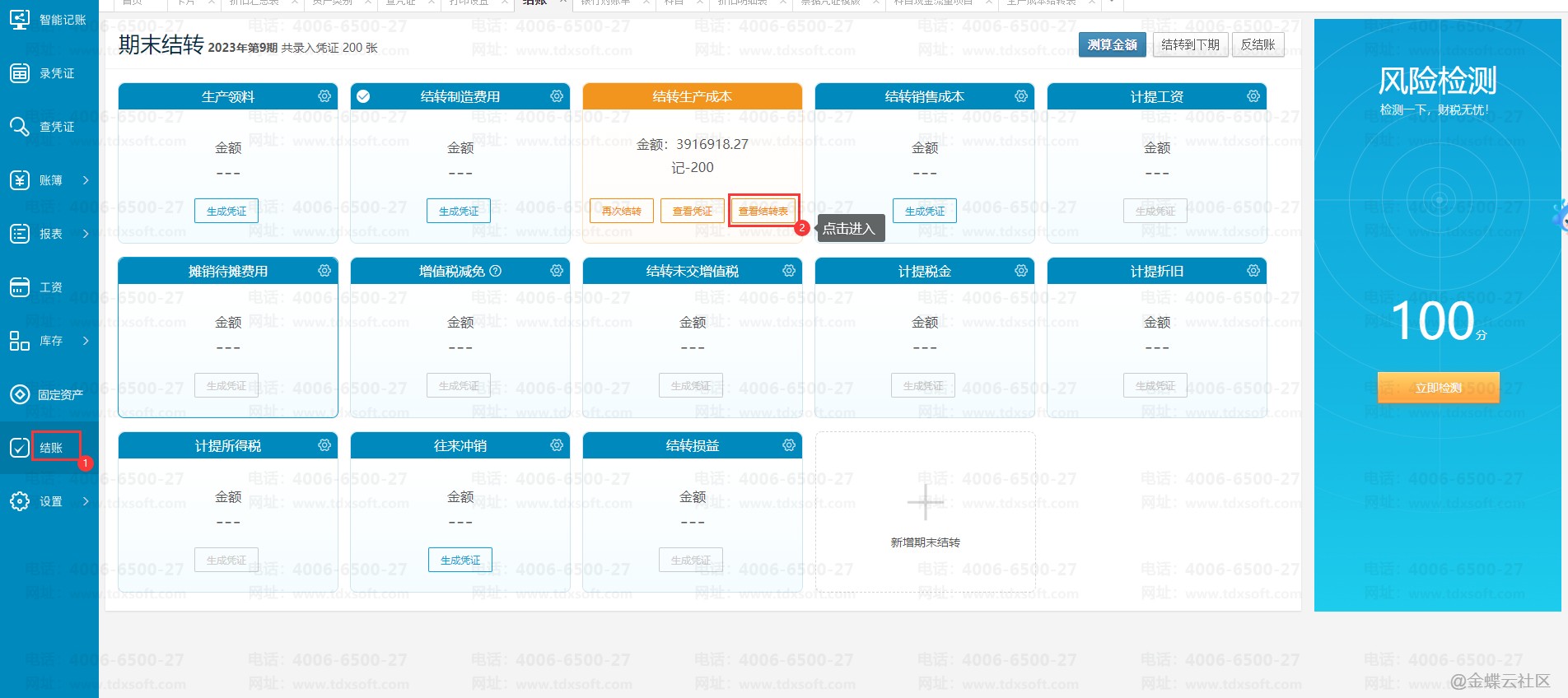Click plus icon to add 新增期末结转
This screenshot has width=1568, height=698.
[x=925, y=501]
